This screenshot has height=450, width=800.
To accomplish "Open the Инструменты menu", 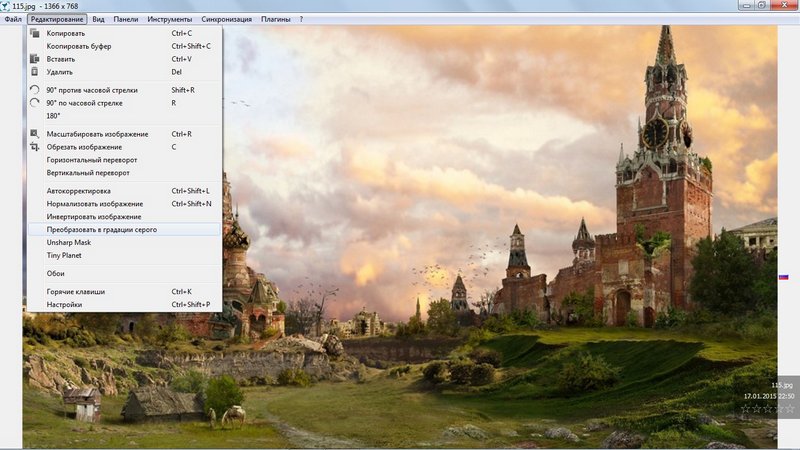I will coord(169,19).
